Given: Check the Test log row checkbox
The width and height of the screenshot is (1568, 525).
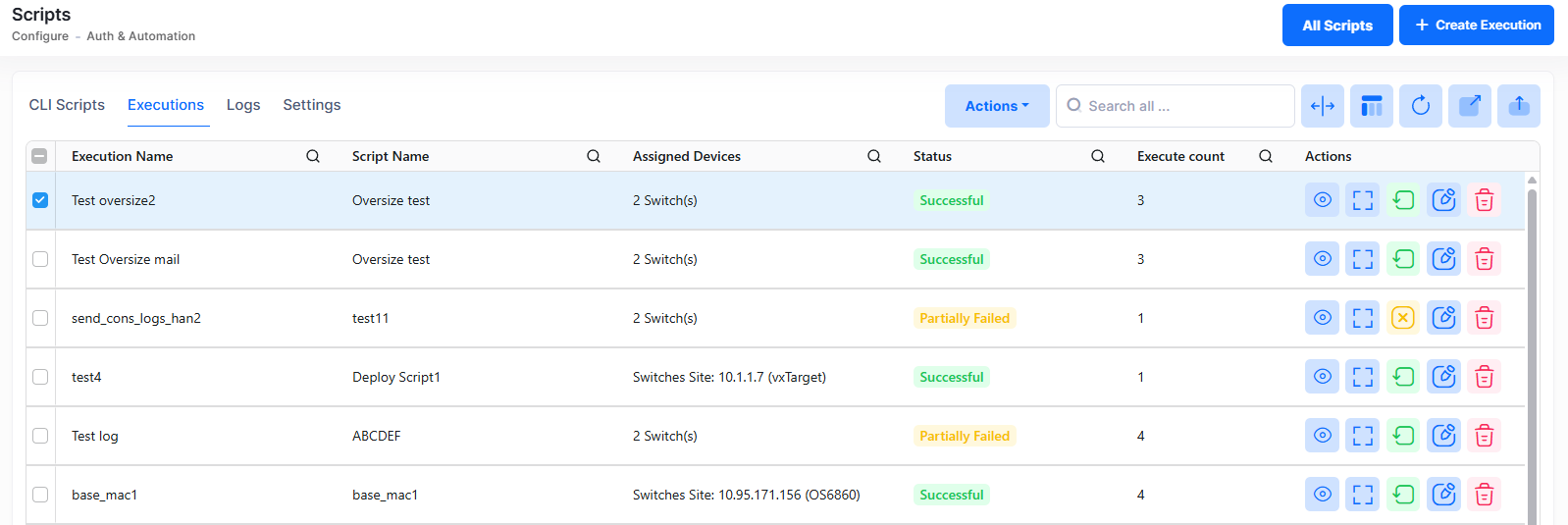Looking at the screenshot, I should point(40,436).
